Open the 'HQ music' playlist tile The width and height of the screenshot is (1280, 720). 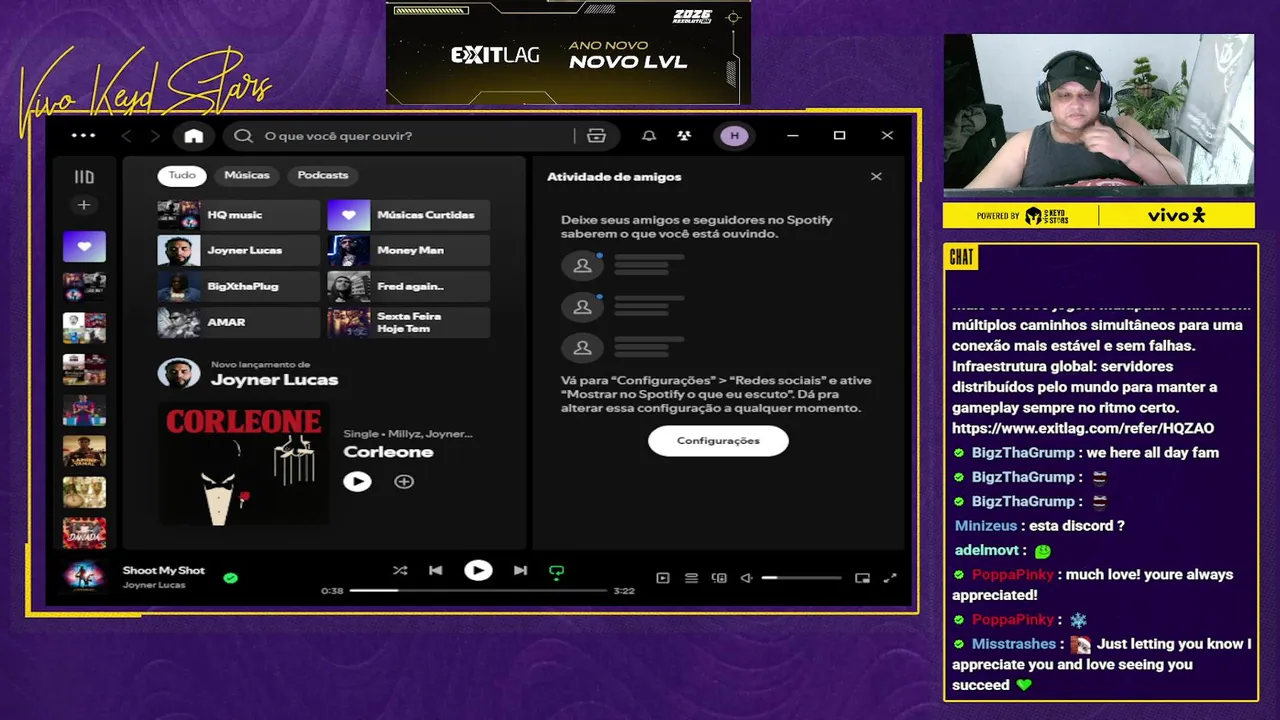point(239,215)
